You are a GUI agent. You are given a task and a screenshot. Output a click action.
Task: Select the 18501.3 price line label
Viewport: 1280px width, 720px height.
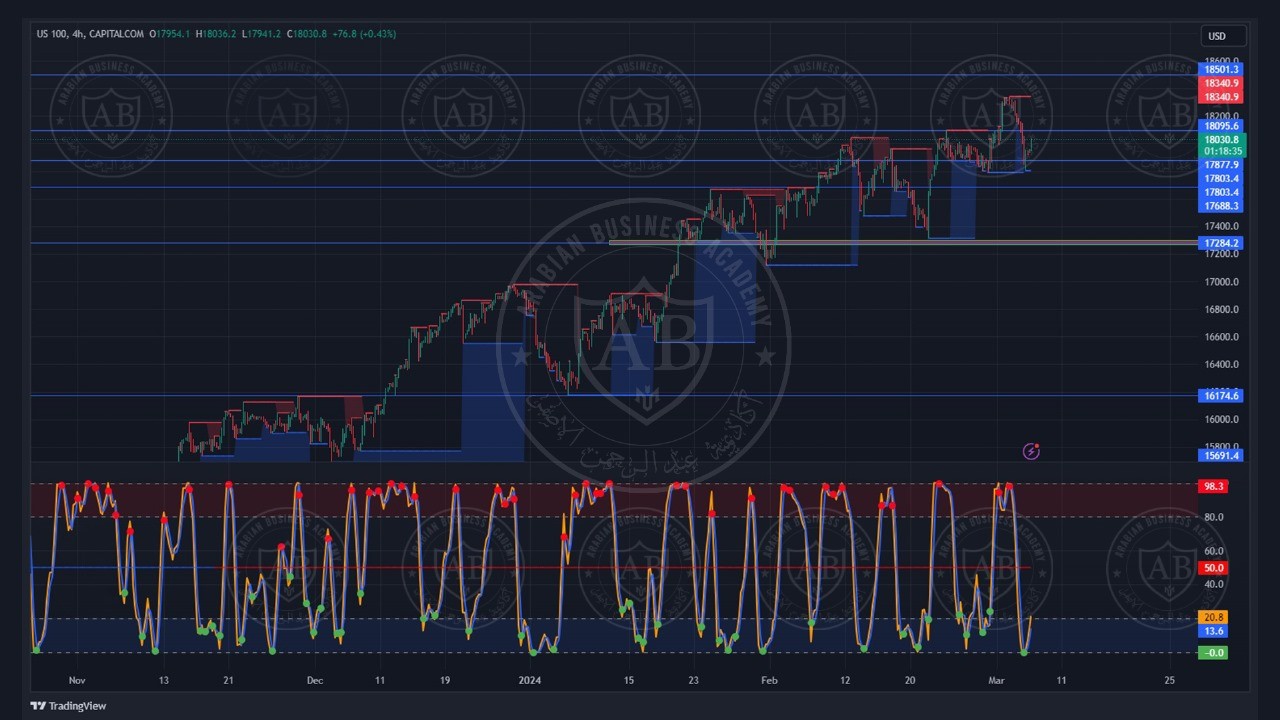coord(1221,69)
